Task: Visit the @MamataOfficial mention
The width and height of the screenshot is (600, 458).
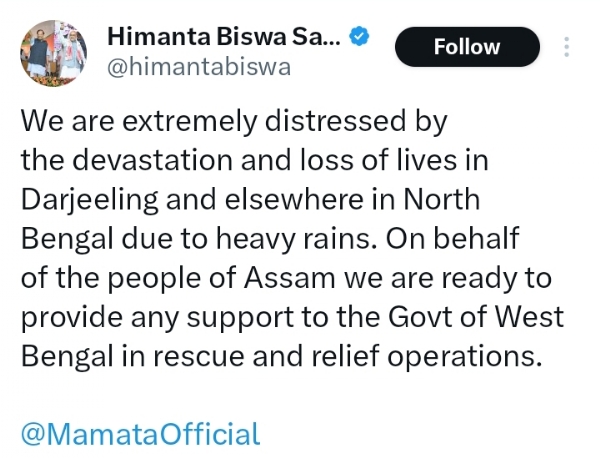Action: point(140,435)
